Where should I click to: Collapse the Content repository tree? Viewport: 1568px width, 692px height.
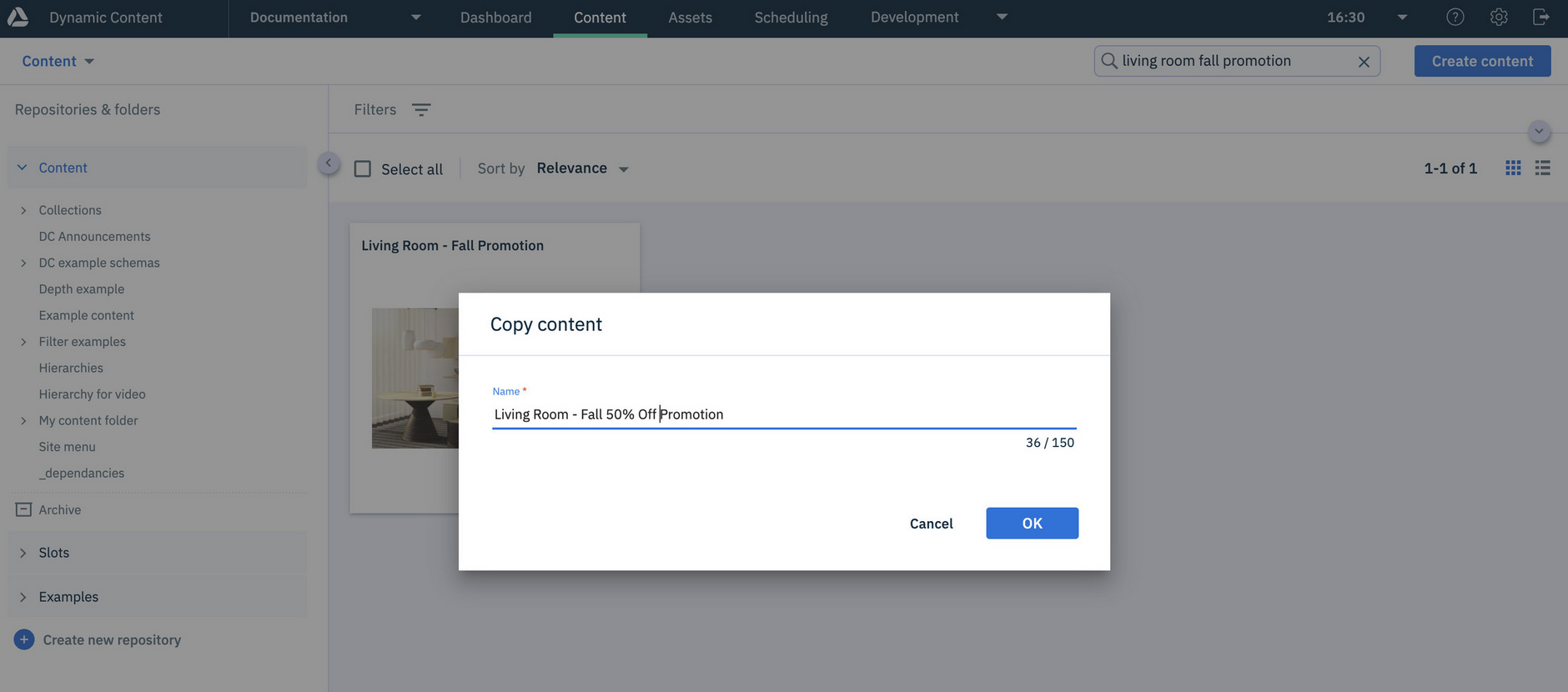[23, 168]
